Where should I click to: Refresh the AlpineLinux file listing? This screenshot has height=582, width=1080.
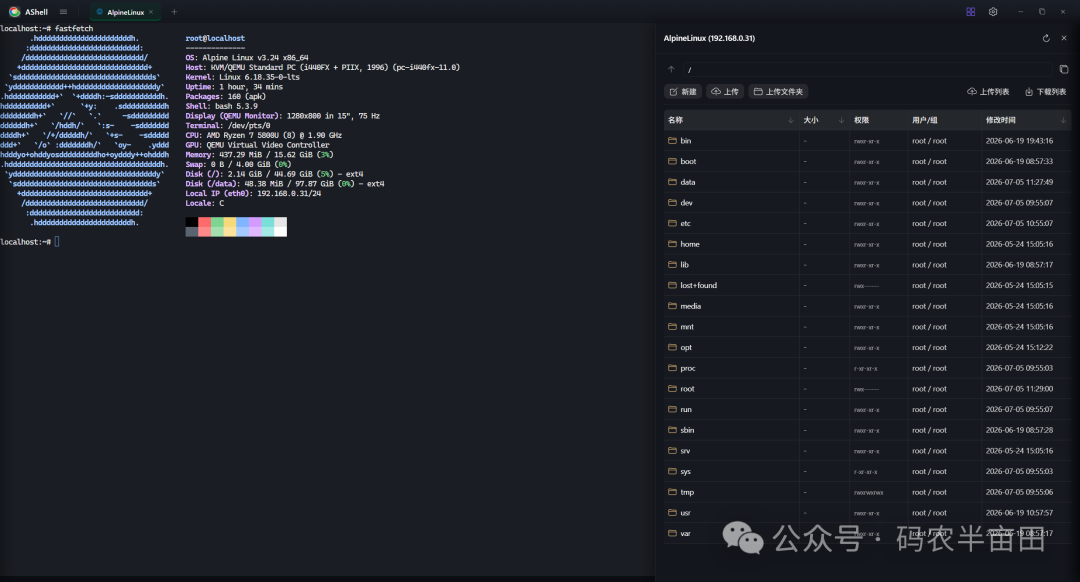point(1046,39)
